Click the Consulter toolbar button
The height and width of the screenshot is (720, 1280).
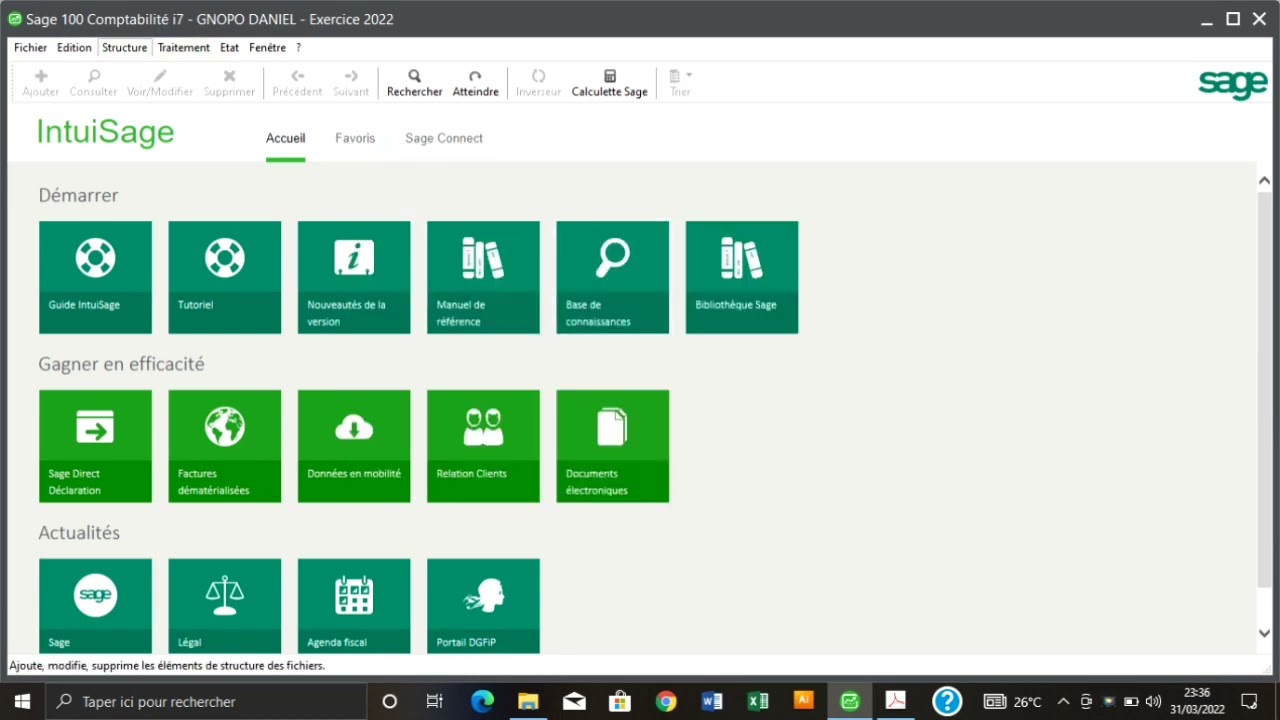[93, 83]
